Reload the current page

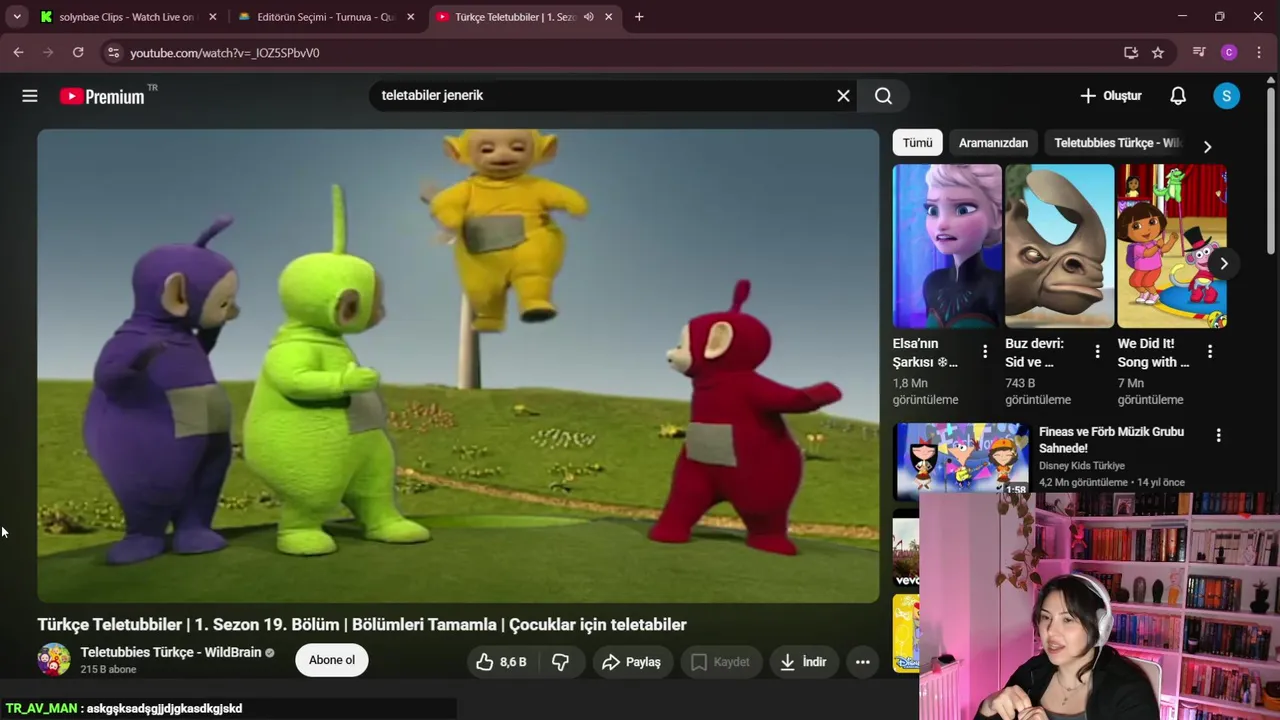pyautogui.click(x=78, y=53)
